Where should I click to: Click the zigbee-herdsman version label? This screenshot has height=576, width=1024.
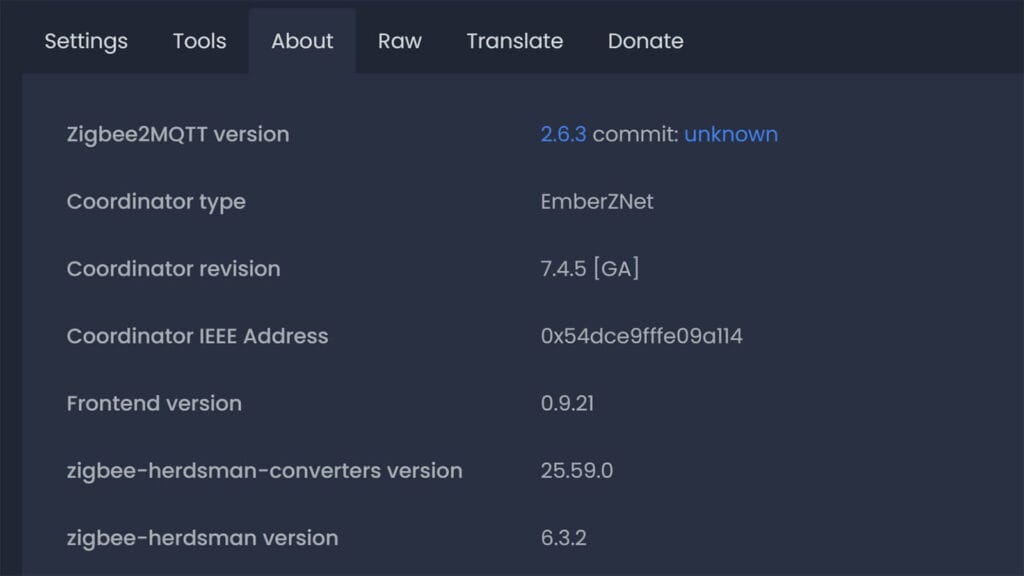[x=202, y=538]
